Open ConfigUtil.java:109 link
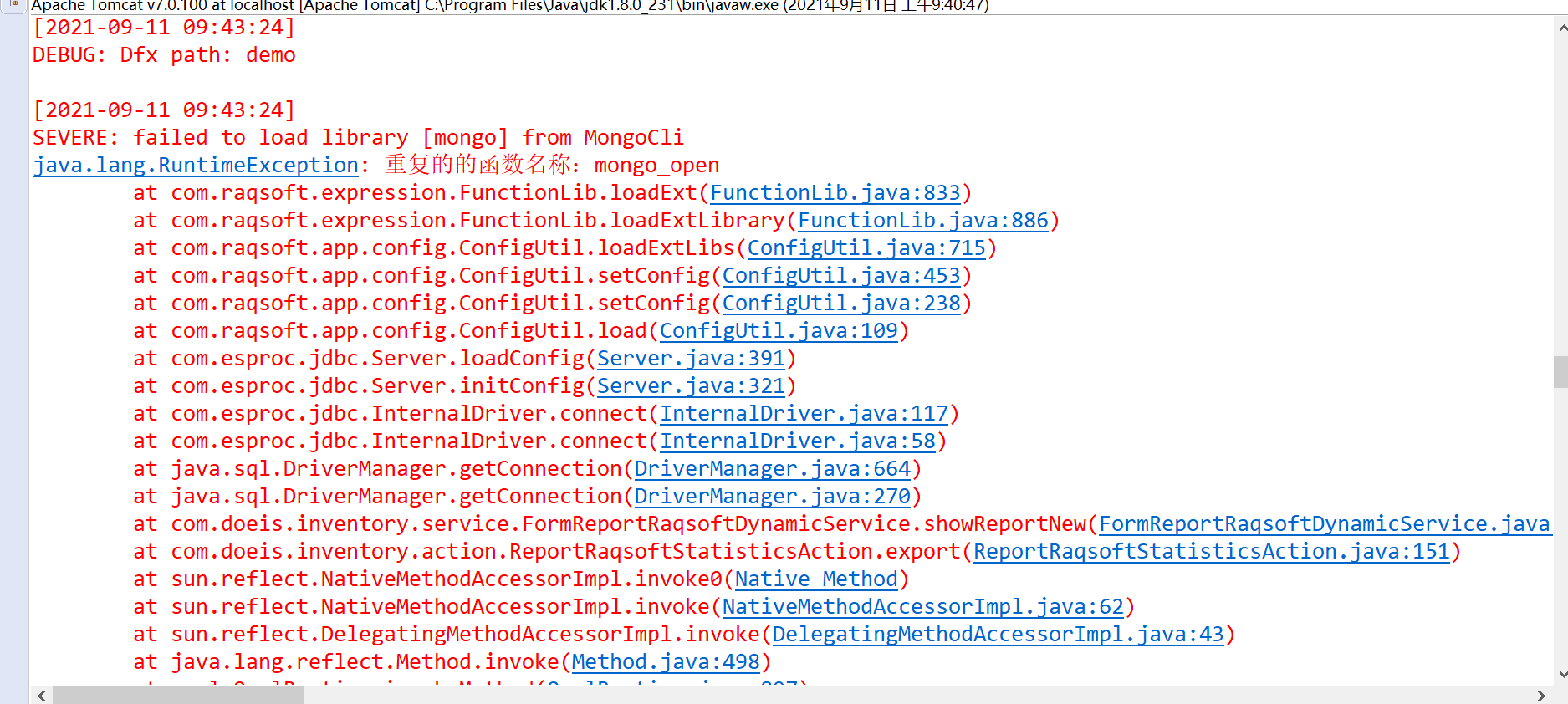 tap(779, 331)
